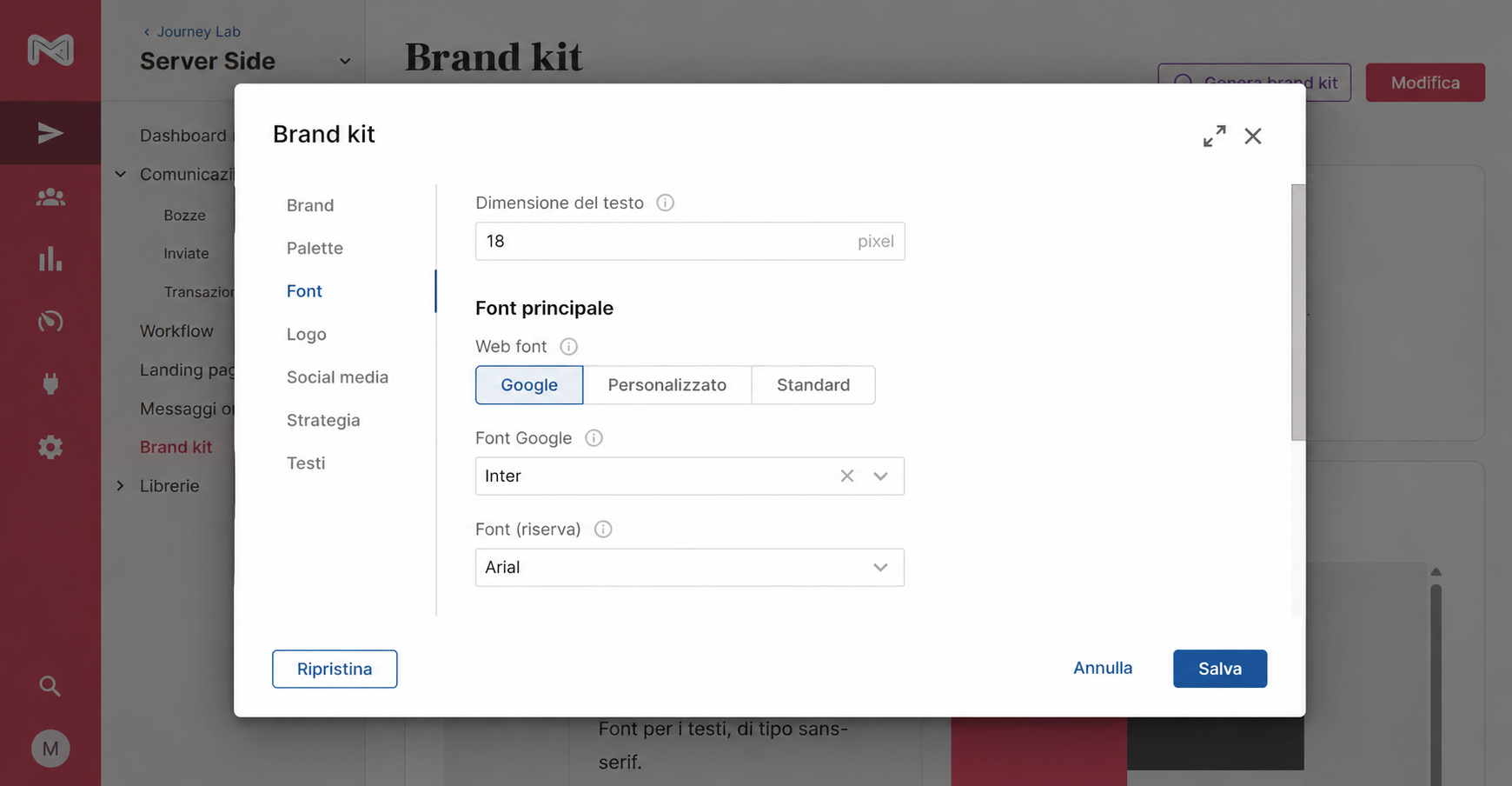Click the Font (riserva) info icon
This screenshot has width=1512, height=786.
point(603,530)
